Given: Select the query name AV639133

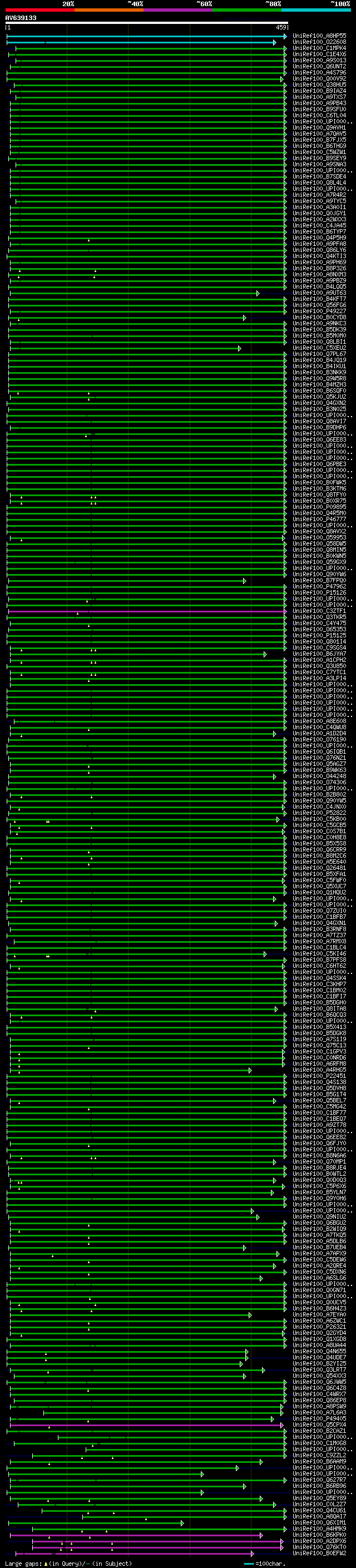Looking at the screenshot, I should tap(21, 18).
